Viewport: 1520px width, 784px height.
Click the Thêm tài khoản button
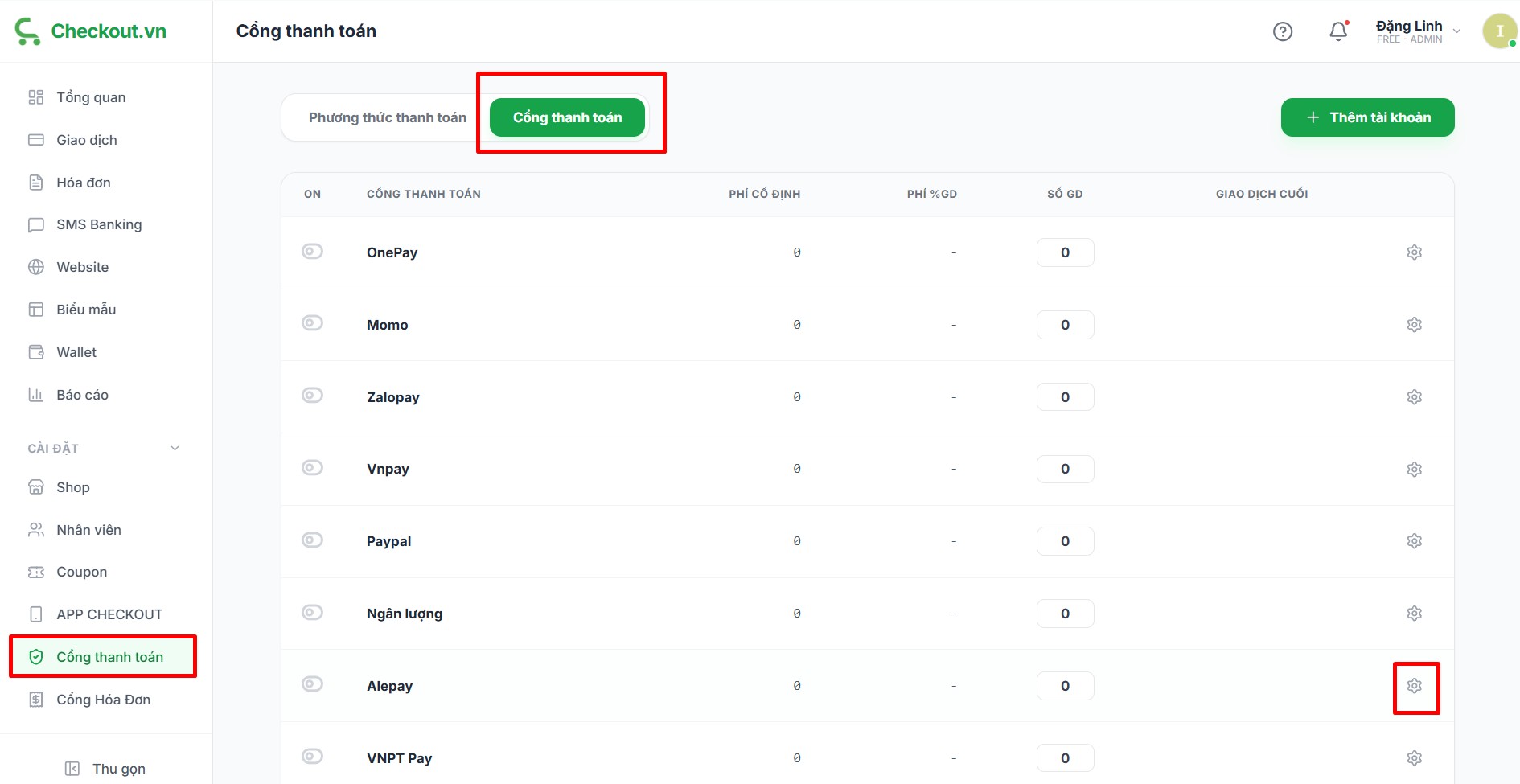1367,117
